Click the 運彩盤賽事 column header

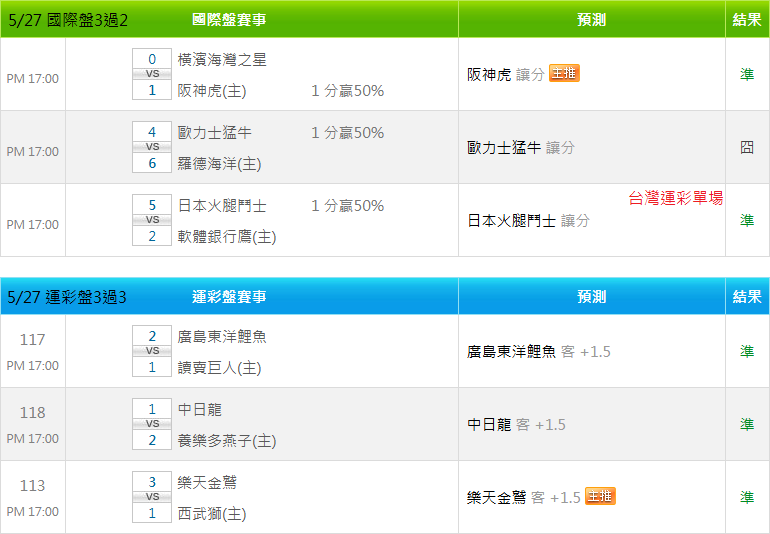(229, 297)
